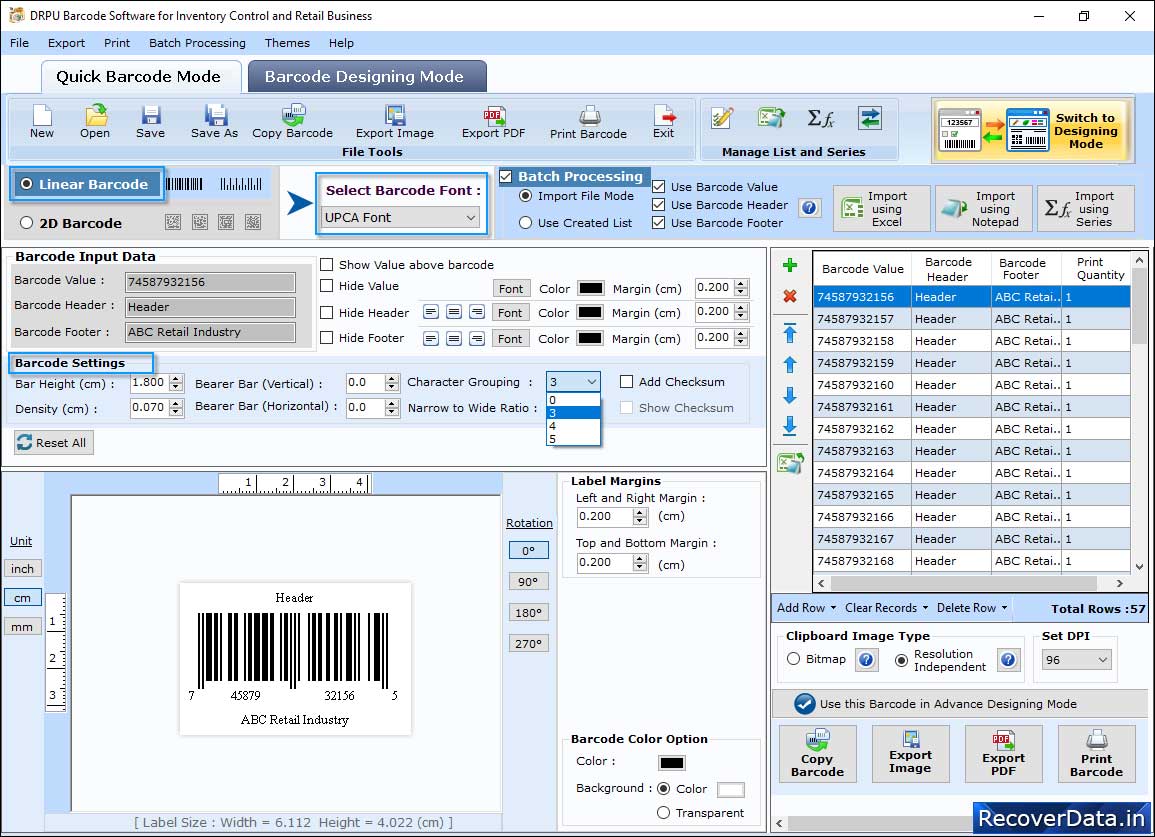This screenshot has width=1155, height=837.
Task: Click the export list to Excel icon
Action: 790,463
